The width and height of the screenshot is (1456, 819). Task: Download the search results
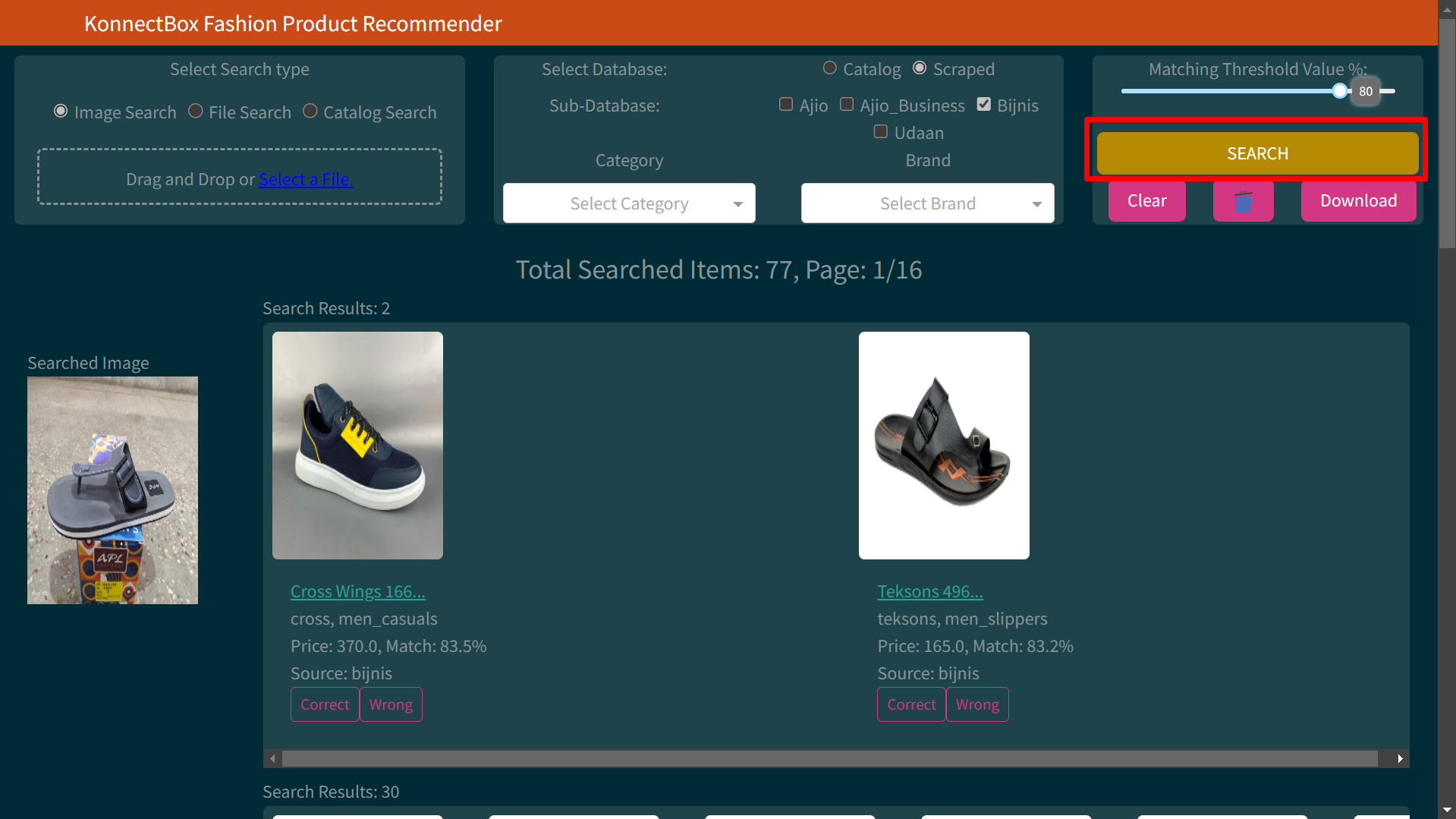pos(1358,201)
